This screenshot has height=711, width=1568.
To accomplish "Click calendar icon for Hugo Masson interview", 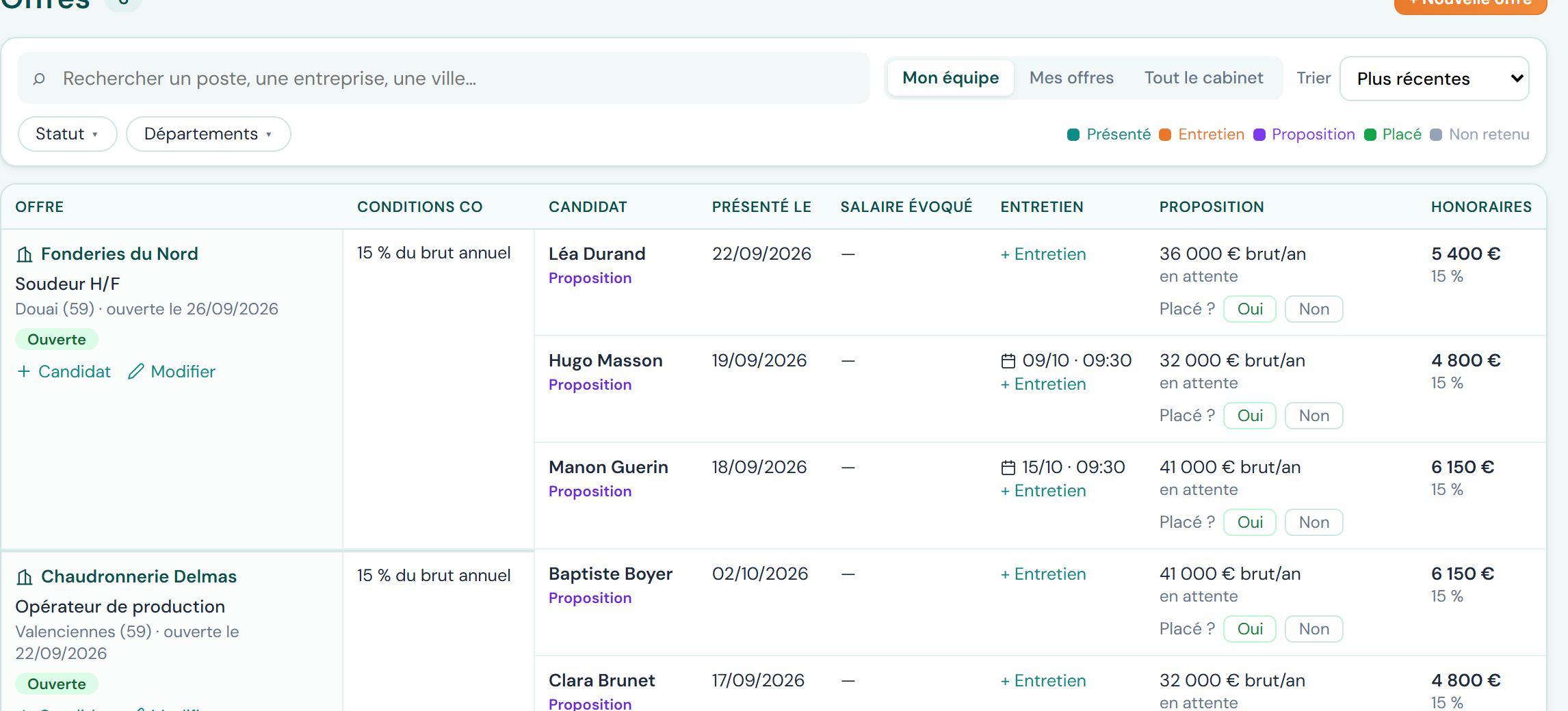I will [x=1008, y=360].
